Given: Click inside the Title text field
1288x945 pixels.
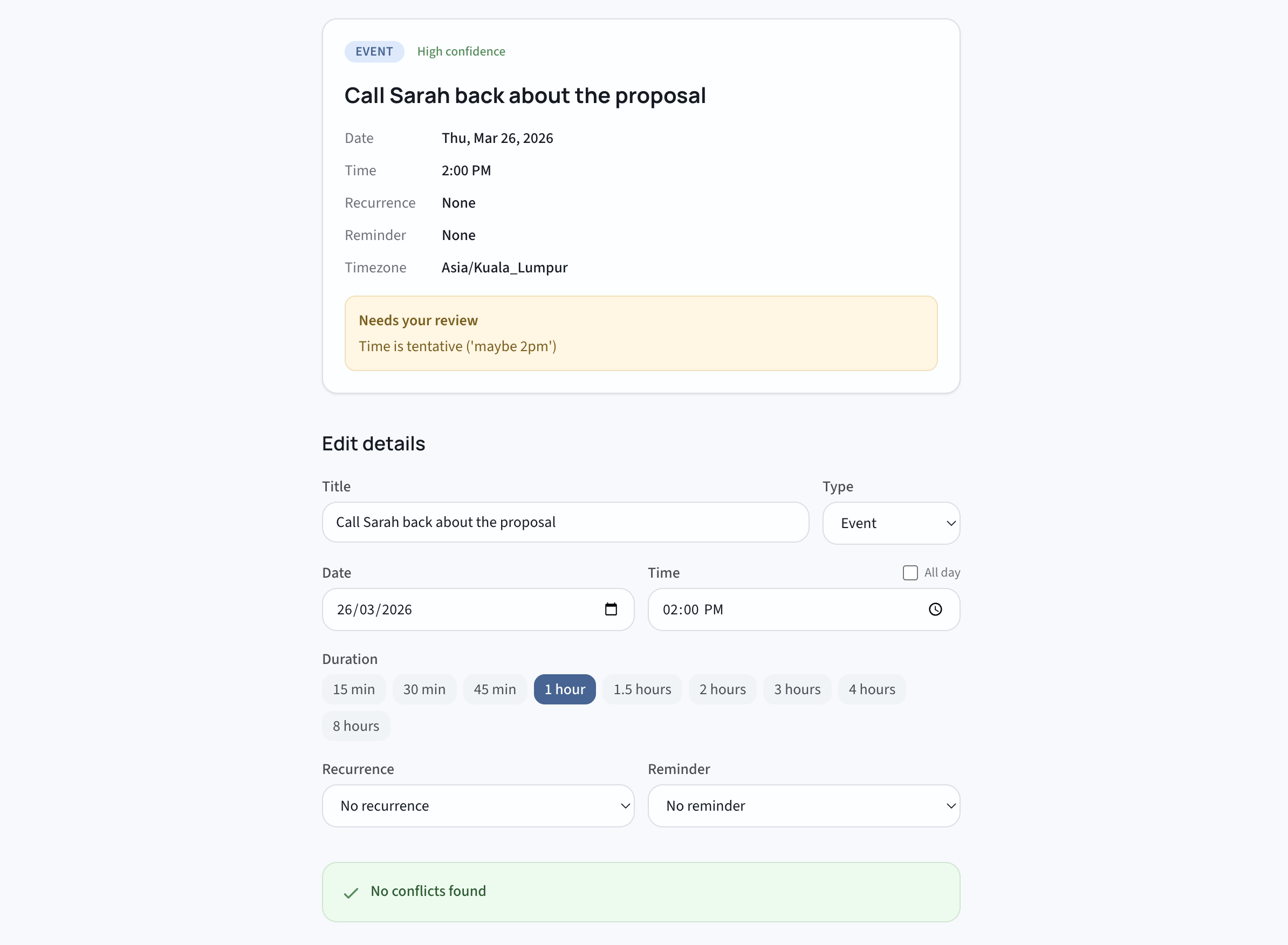Looking at the screenshot, I should [x=565, y=522].
